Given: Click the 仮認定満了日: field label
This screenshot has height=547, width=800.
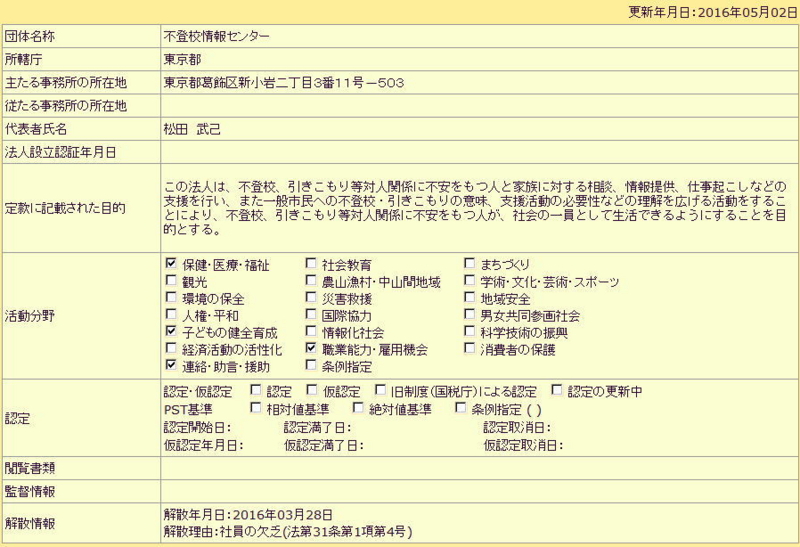Looking at the screenshot, I should [323, 445].
